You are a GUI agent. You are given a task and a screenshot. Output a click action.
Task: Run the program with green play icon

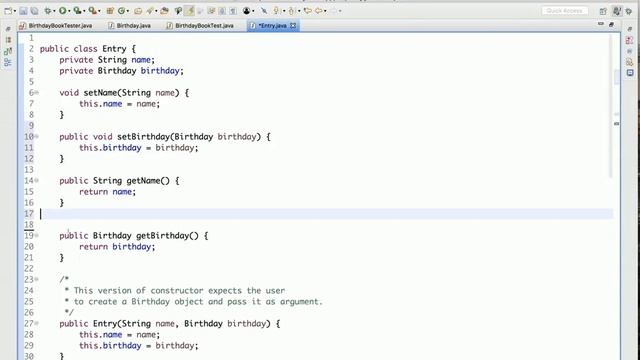coord(62,11)
